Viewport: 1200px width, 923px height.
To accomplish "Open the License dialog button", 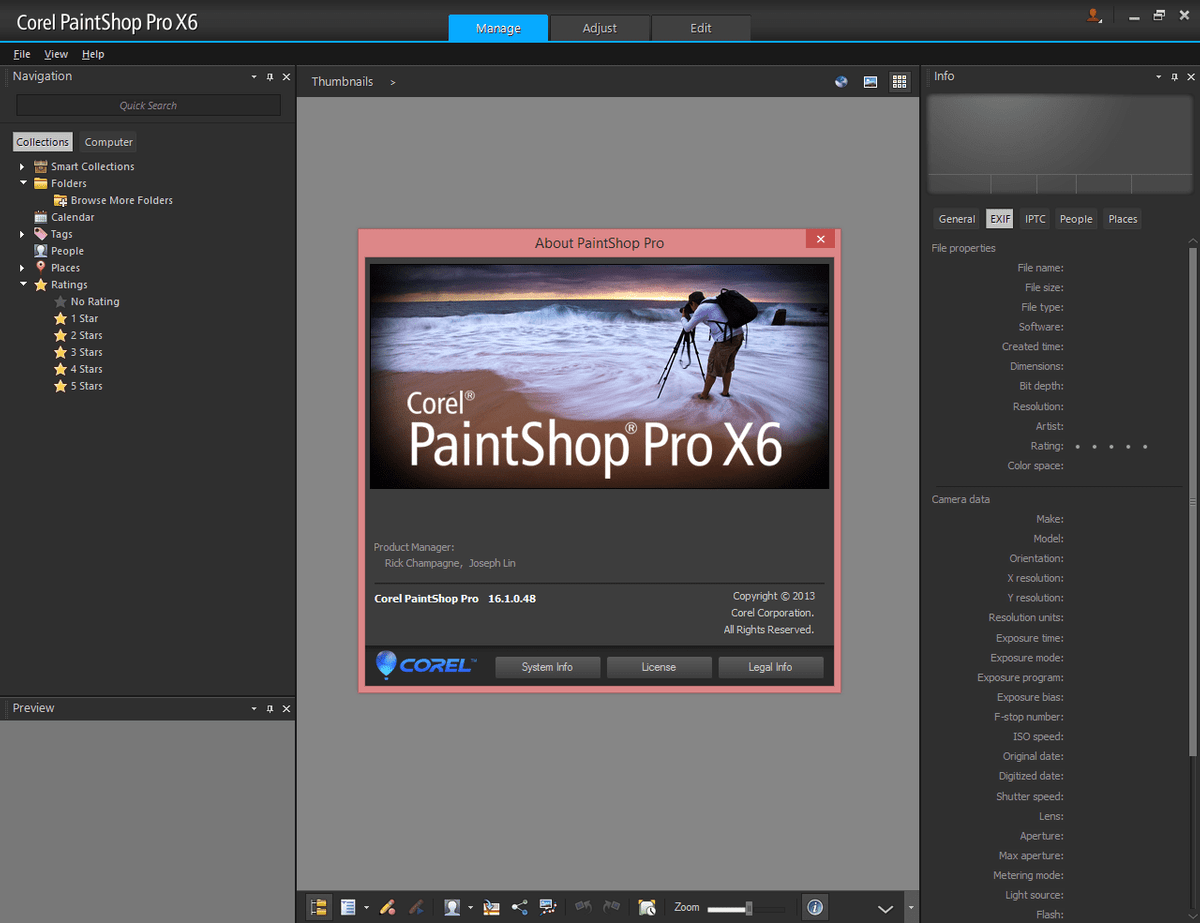I will pyautogui.click(x=659, y=666).
